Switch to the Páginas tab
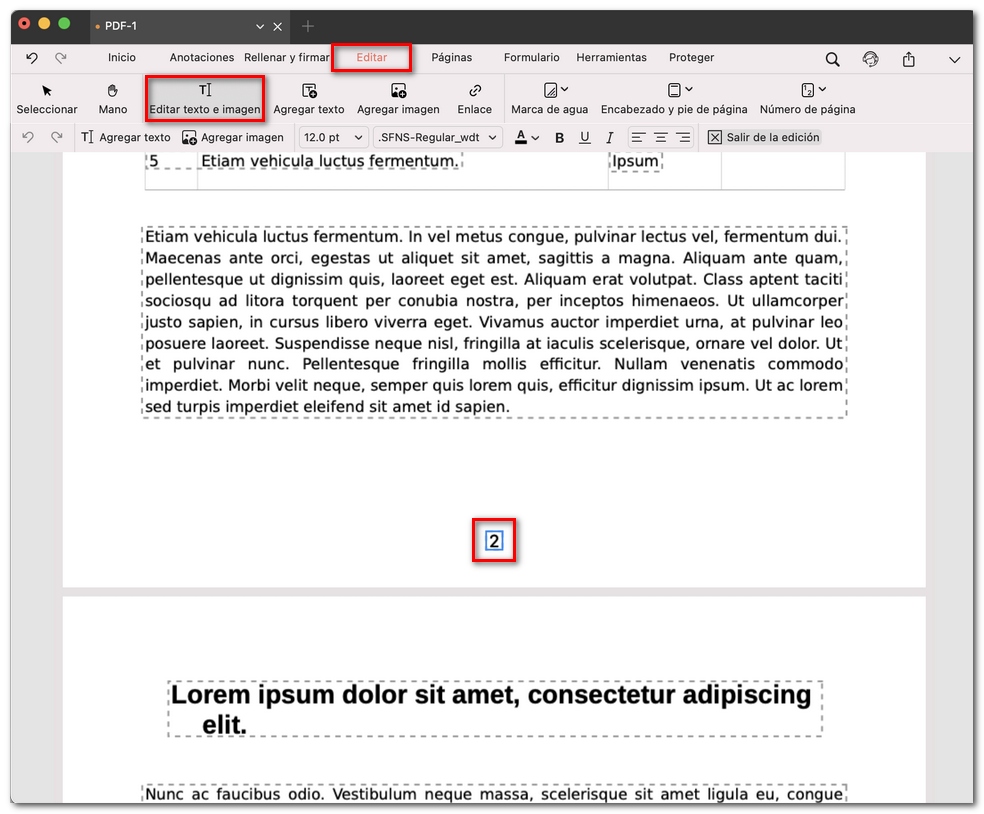 click(452, 58)
